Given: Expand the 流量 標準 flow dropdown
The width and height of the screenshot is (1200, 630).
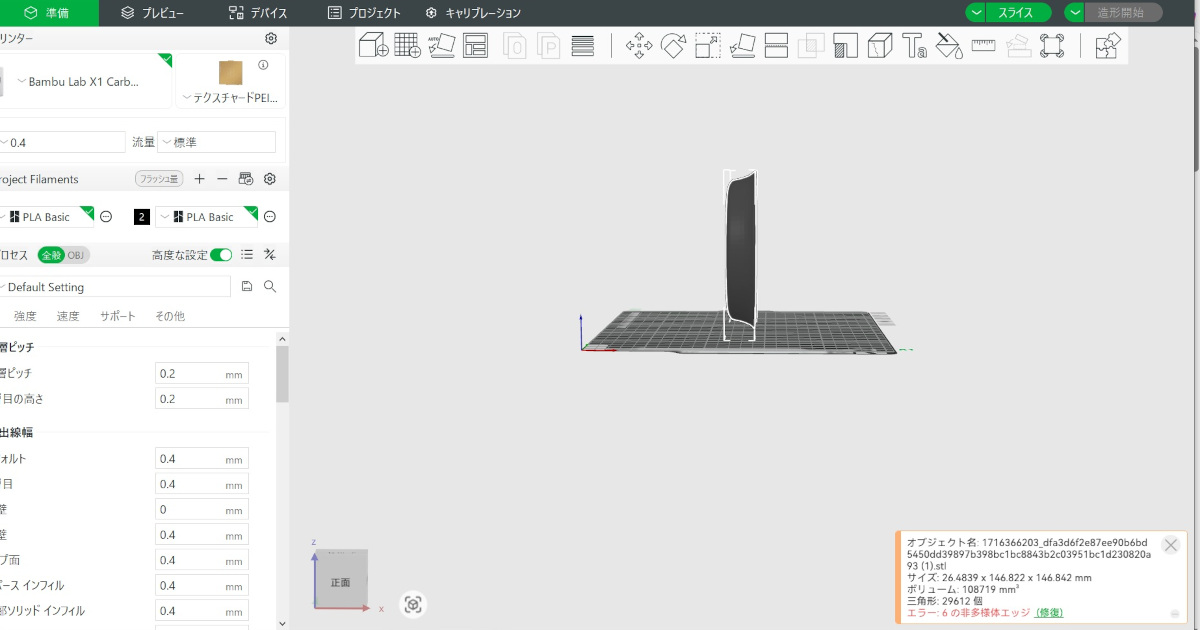Looking at the screenshot, I should 216,142.
